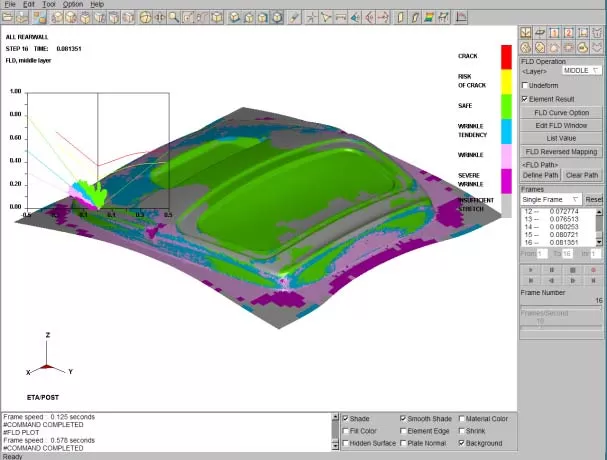Click the side-panel icon labeled 2
The image size is (607, 460).
(x=568, y=33)
